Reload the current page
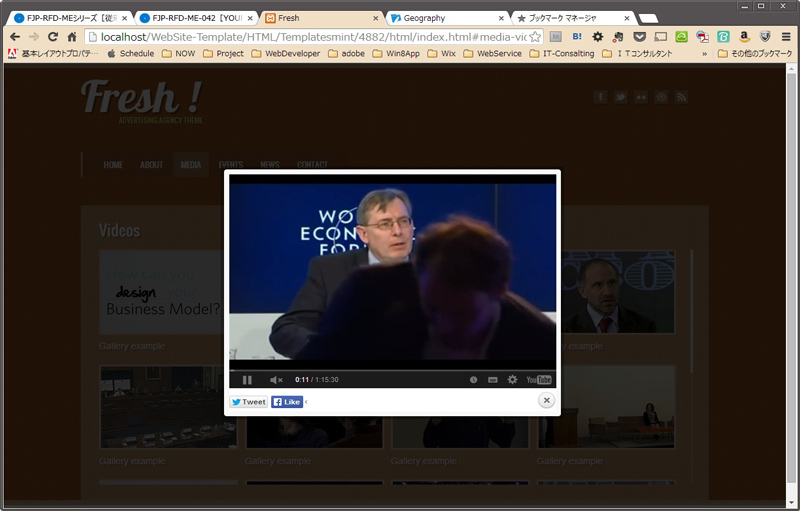Viewport: 800px width, 511px height. pyautogui.click(x=53, y=37)
